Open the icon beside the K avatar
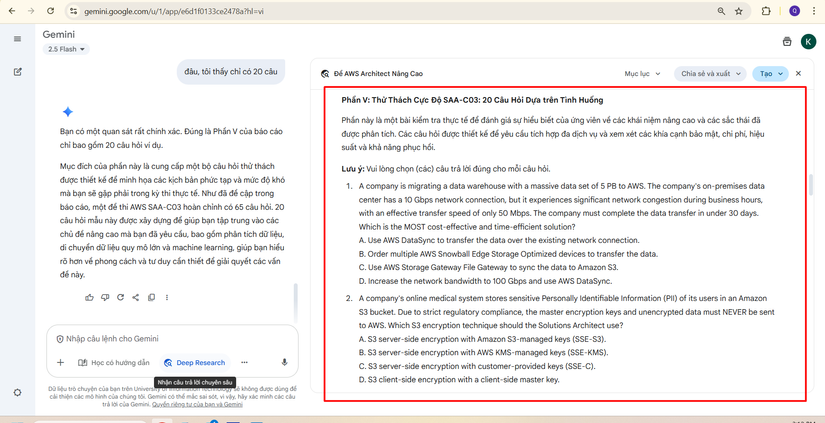Image resolution: width=825 pixels, height=423 pixels. (787, 42)
